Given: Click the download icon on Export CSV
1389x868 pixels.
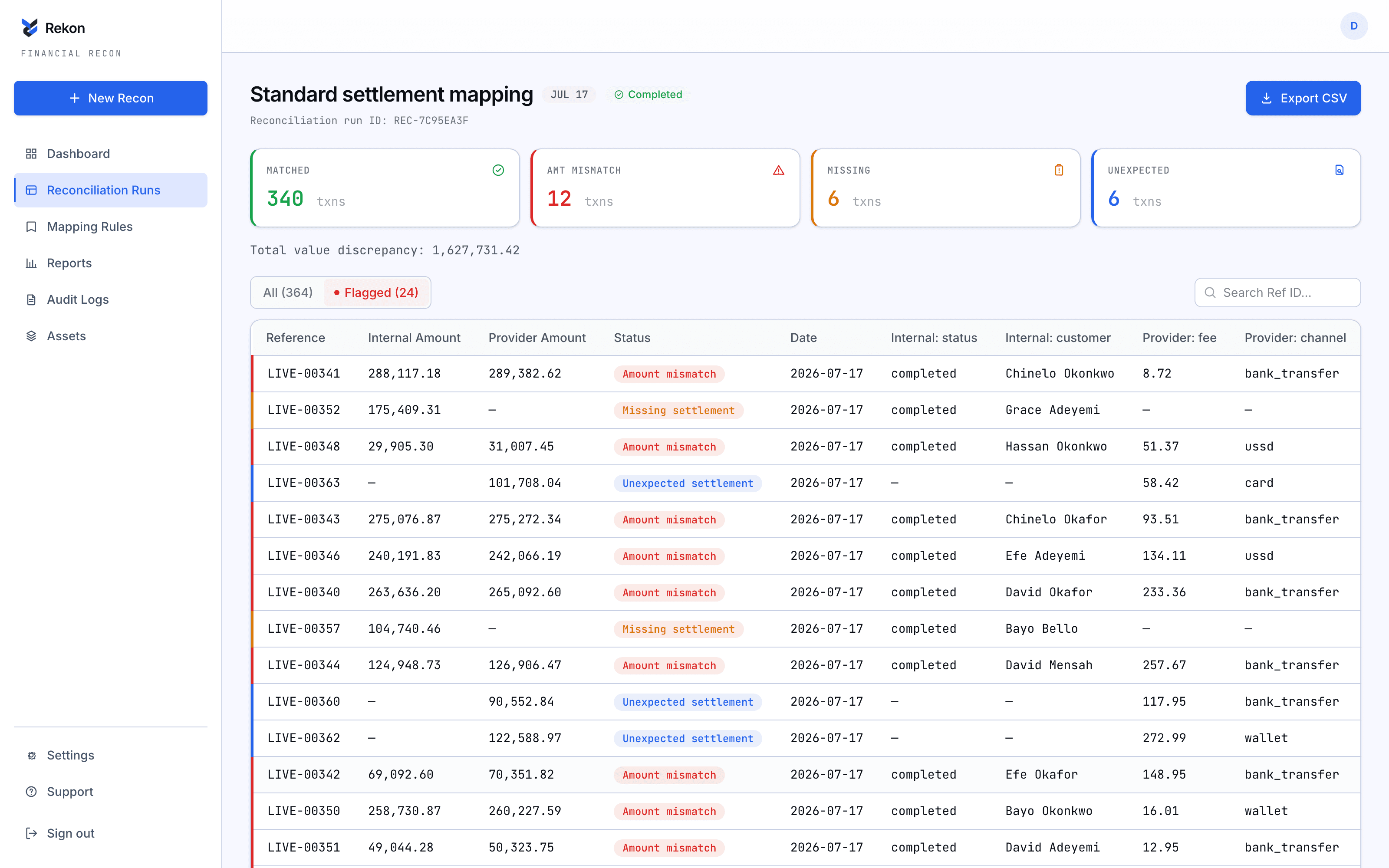Looking at the screenshot, I should click(x=1266, y=98).
